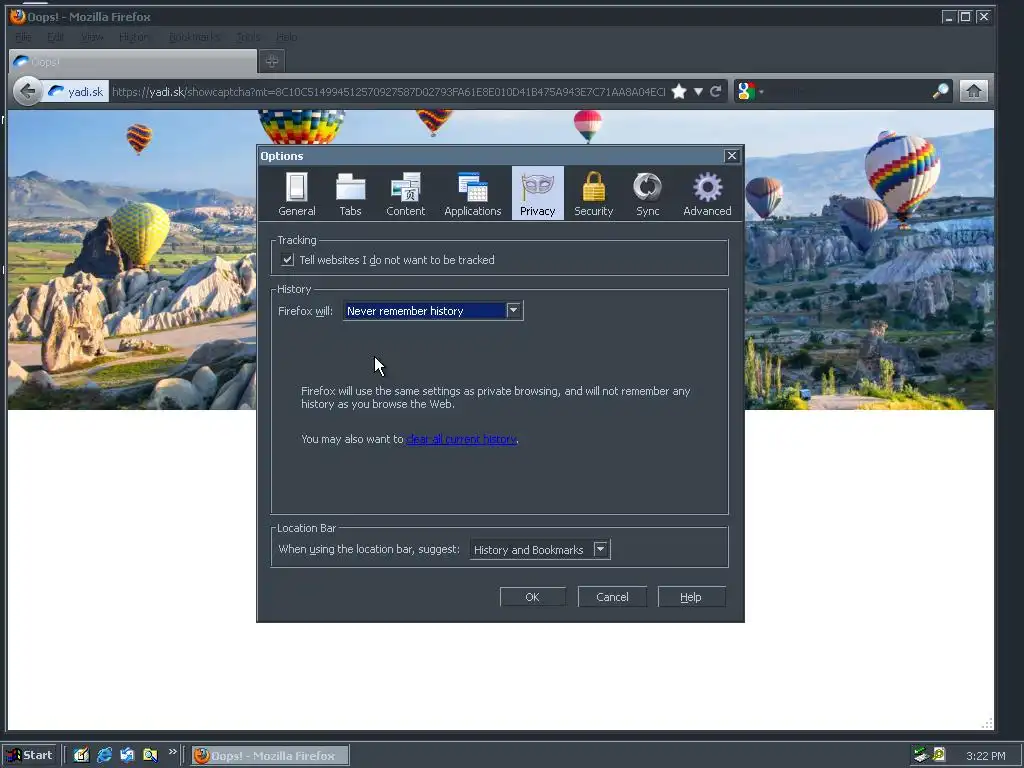The image size is (1024, 768).
Task: Open the Google search engine selector
Action: click(750, 91)
